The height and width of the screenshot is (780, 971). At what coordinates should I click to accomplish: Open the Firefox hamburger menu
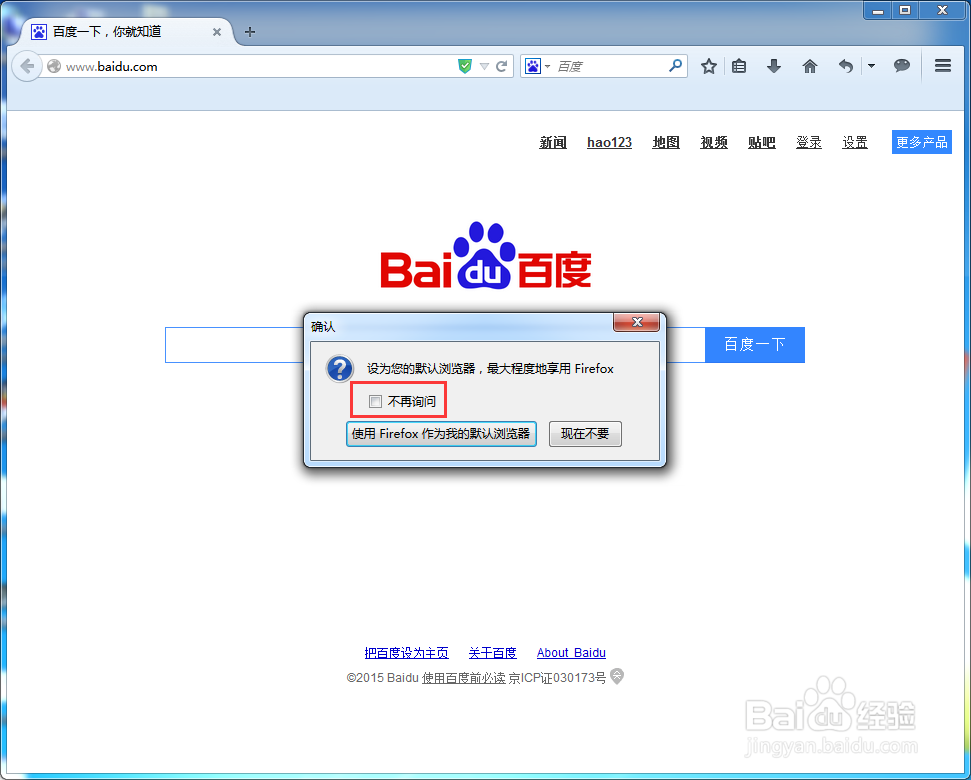942,65
